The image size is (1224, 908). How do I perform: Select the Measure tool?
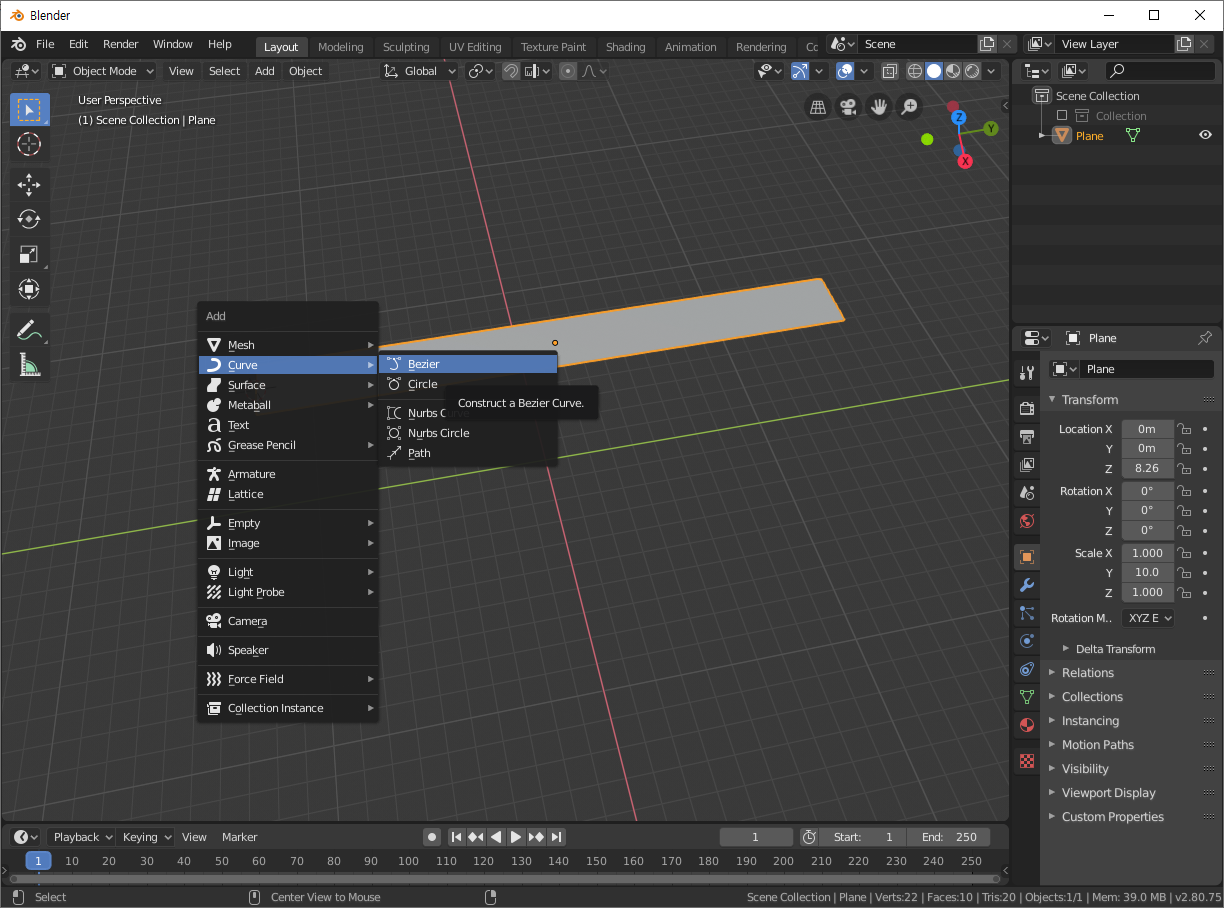pos(29,364)
